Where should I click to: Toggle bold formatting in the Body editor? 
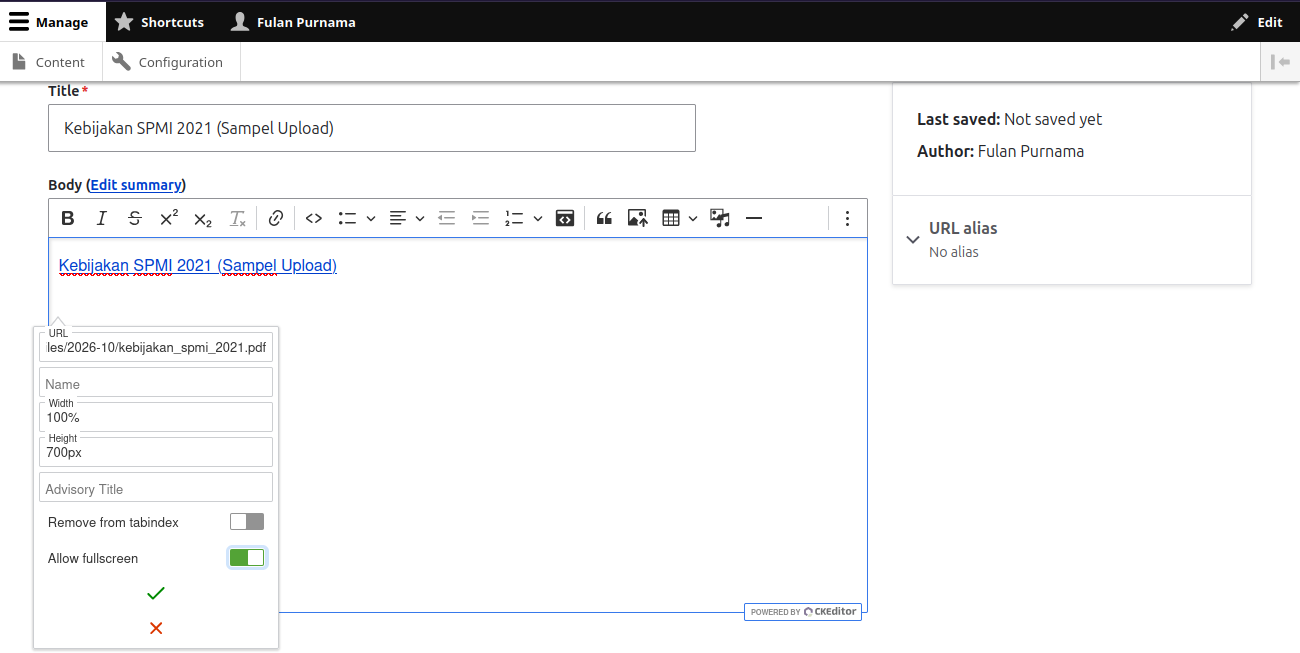tap(68, 218)
